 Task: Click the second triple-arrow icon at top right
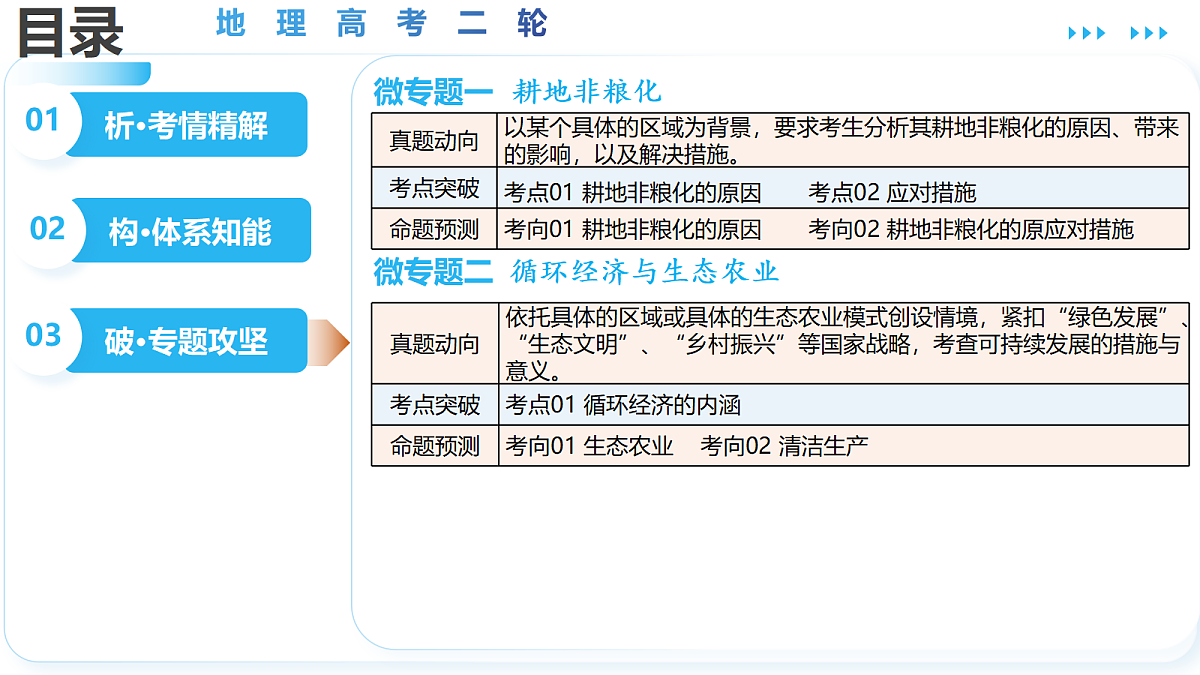pos(1149,33)
